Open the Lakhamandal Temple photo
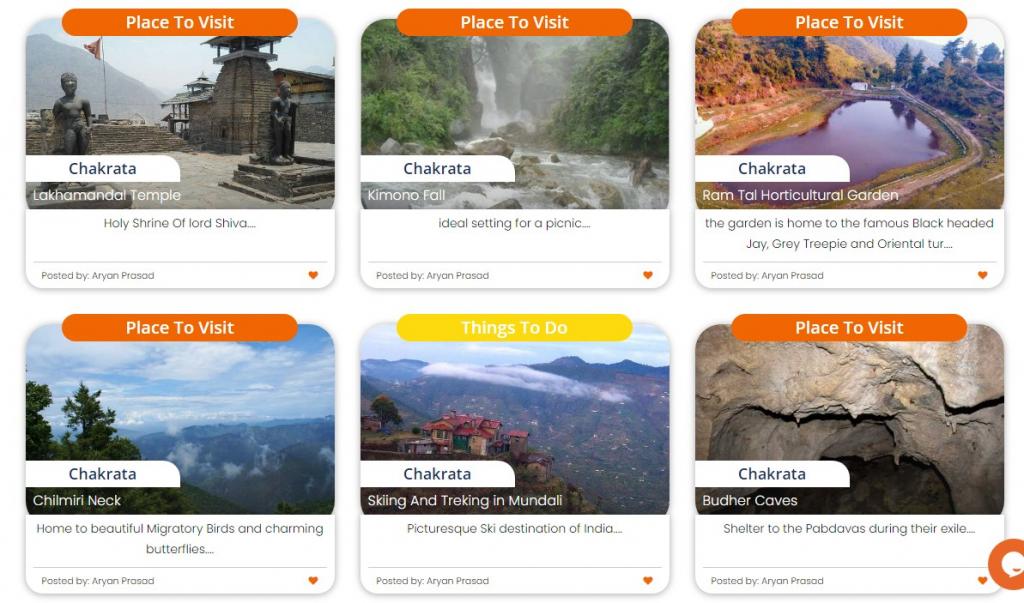Image resolution: width=1024 pixels, height=603 pixels. coord(180,114)
